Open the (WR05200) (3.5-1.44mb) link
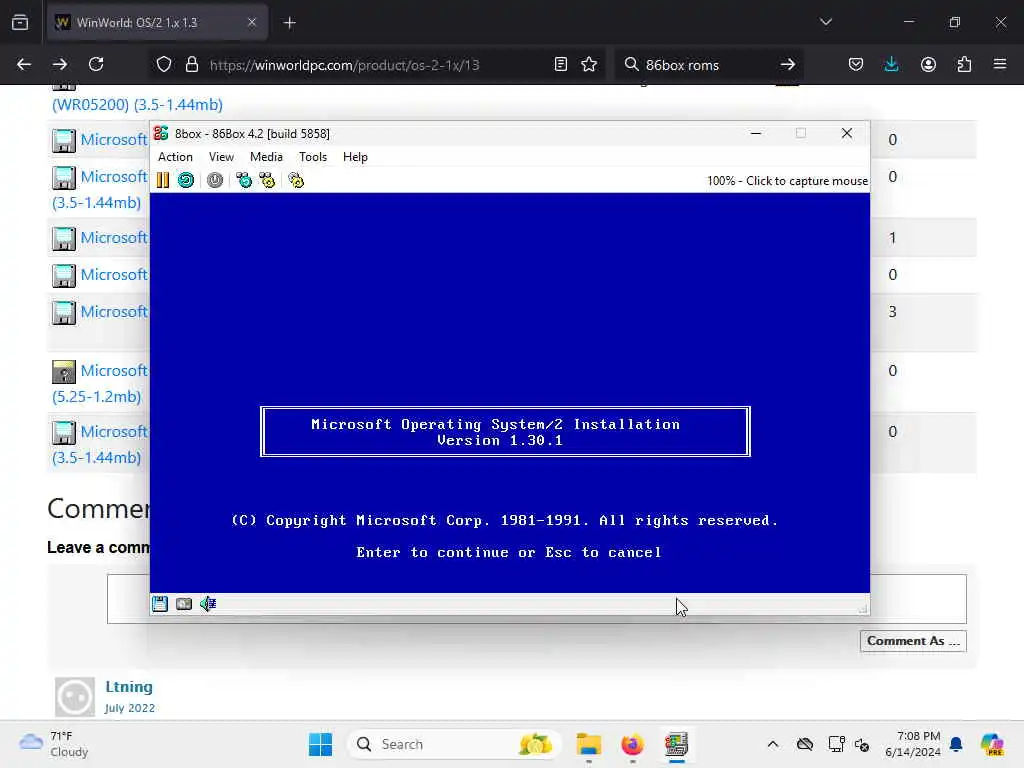Image resolution: width=1024 pixels, height=768 pixels. [137, 104]
